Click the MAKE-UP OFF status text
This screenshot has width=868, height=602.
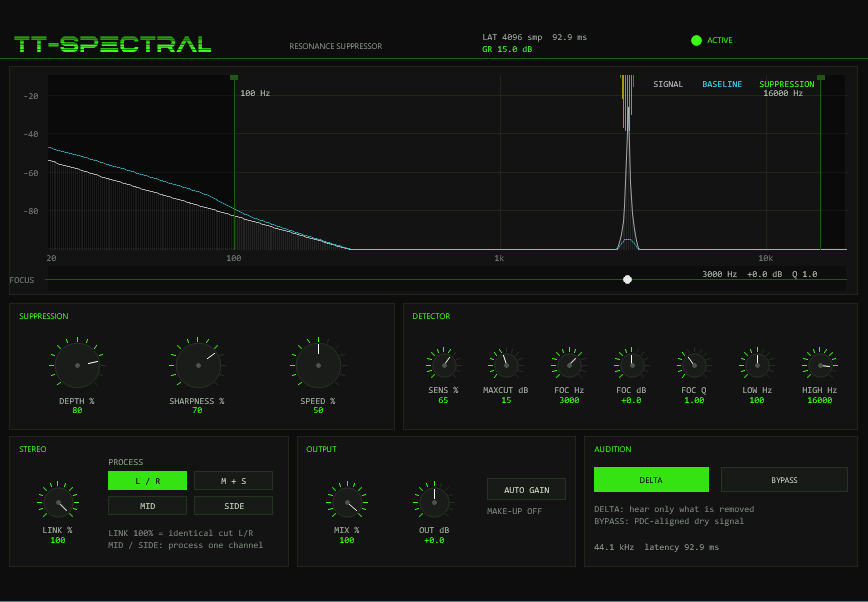click(514, 511)
